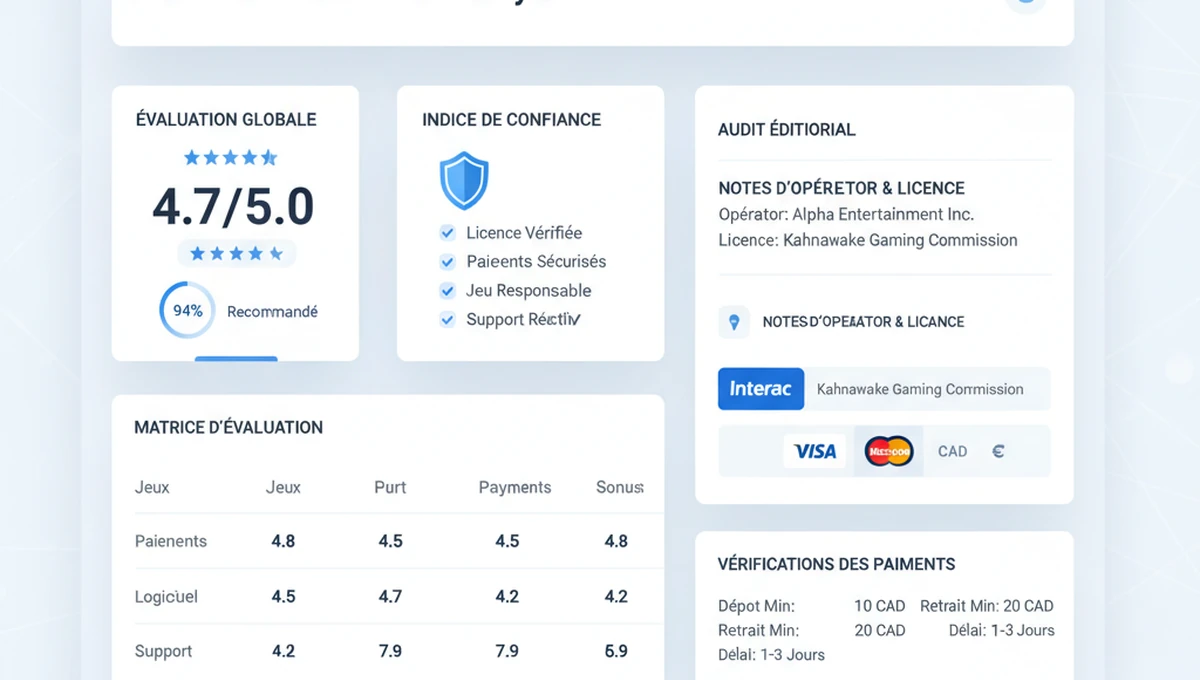
Task: Click the Indice de Confiance heading
Action: click(512, 119)
